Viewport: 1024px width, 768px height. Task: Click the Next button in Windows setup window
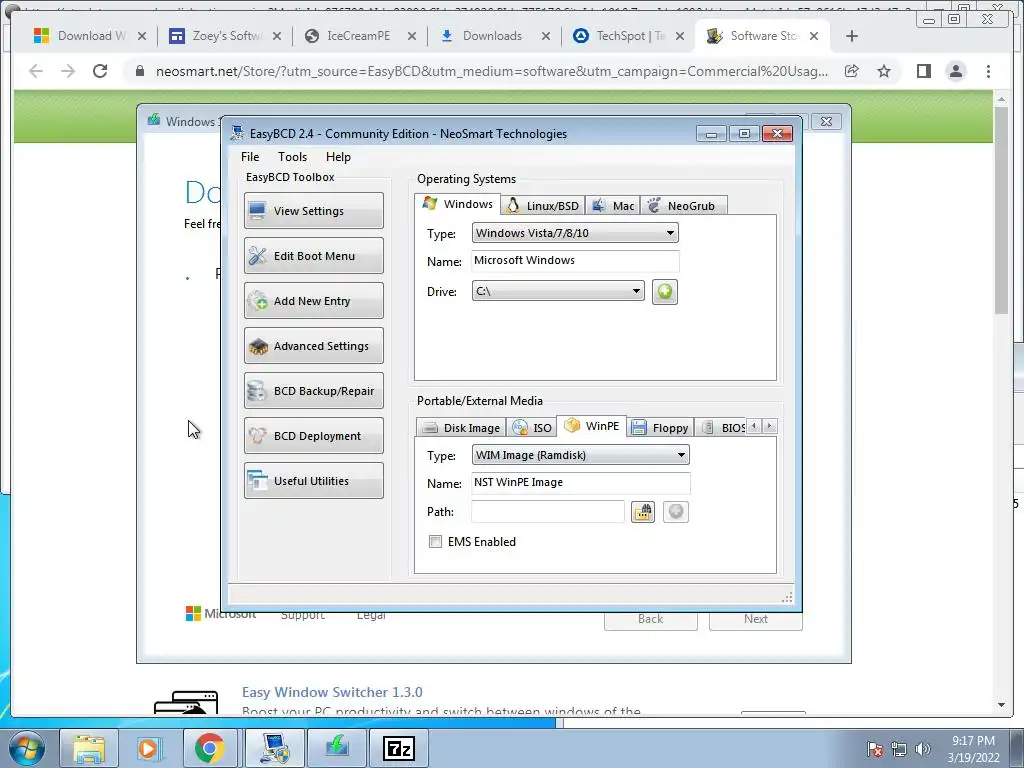756,619
